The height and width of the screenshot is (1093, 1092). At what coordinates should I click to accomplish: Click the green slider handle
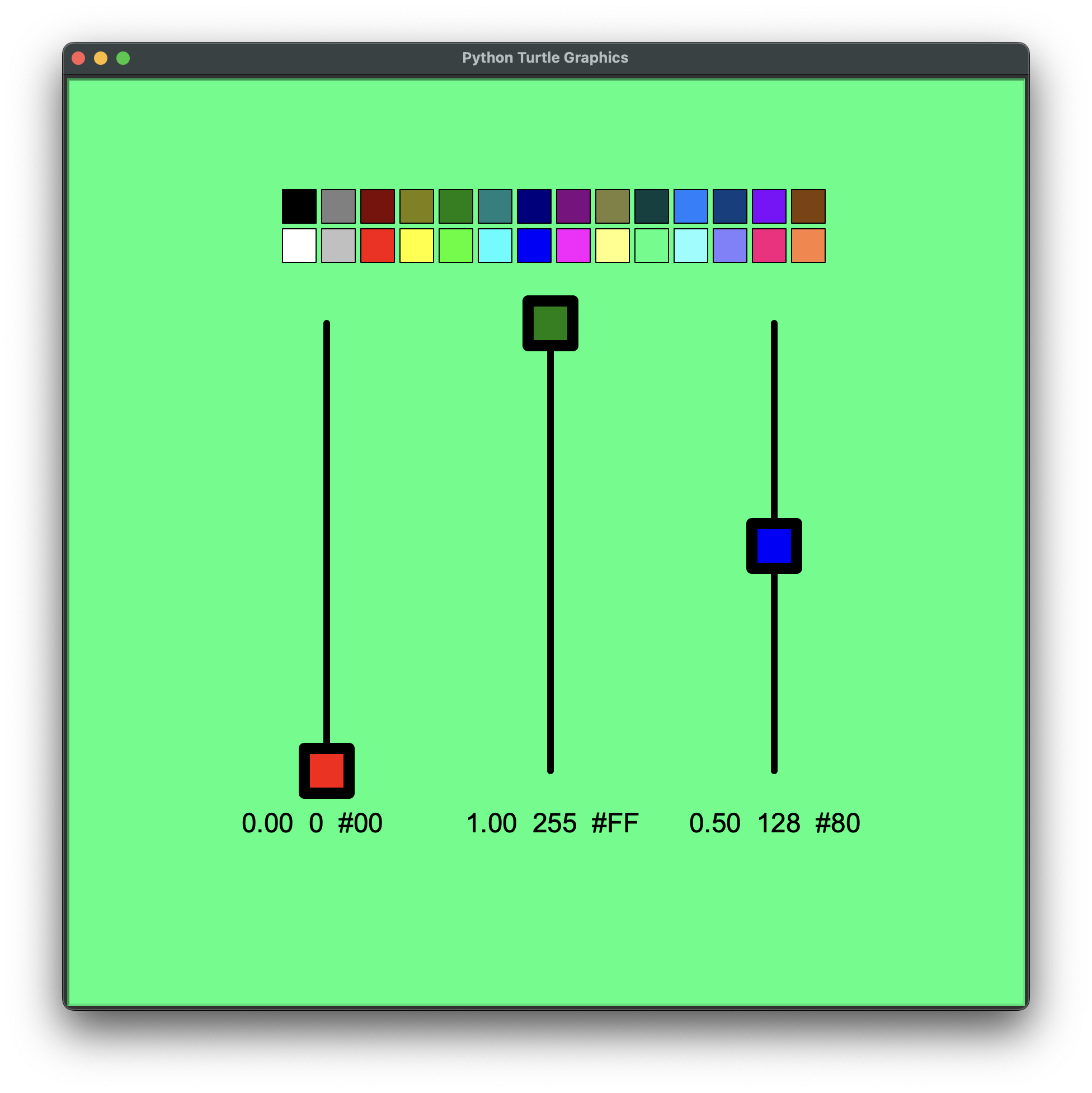point(550,324)
